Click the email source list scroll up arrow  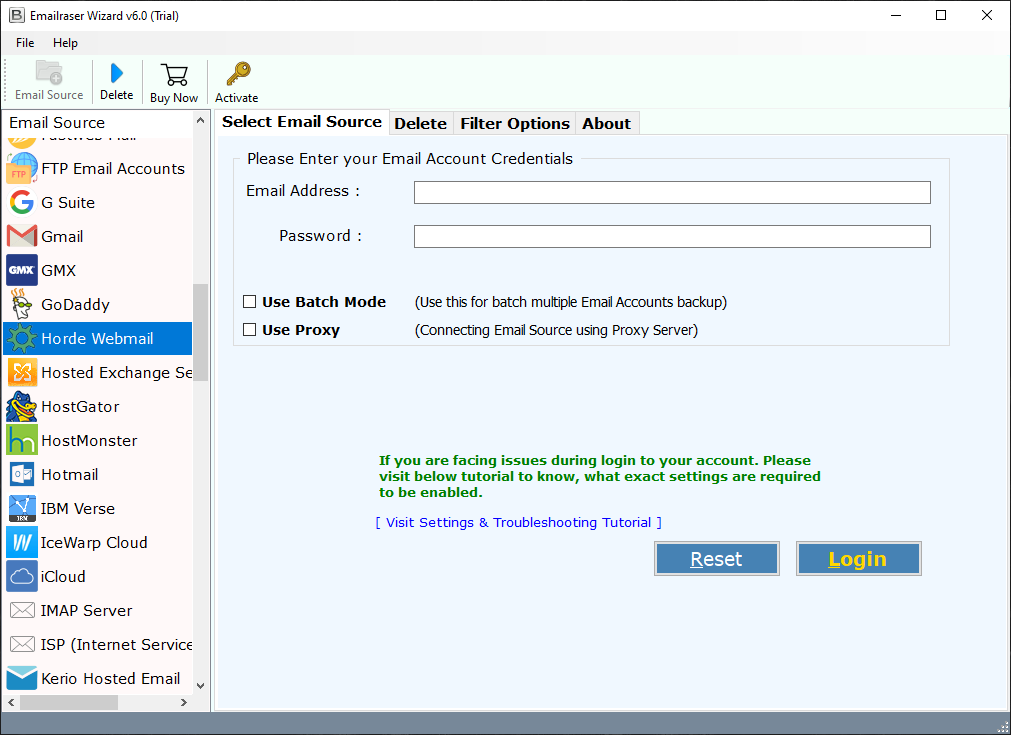pos(201,121)
